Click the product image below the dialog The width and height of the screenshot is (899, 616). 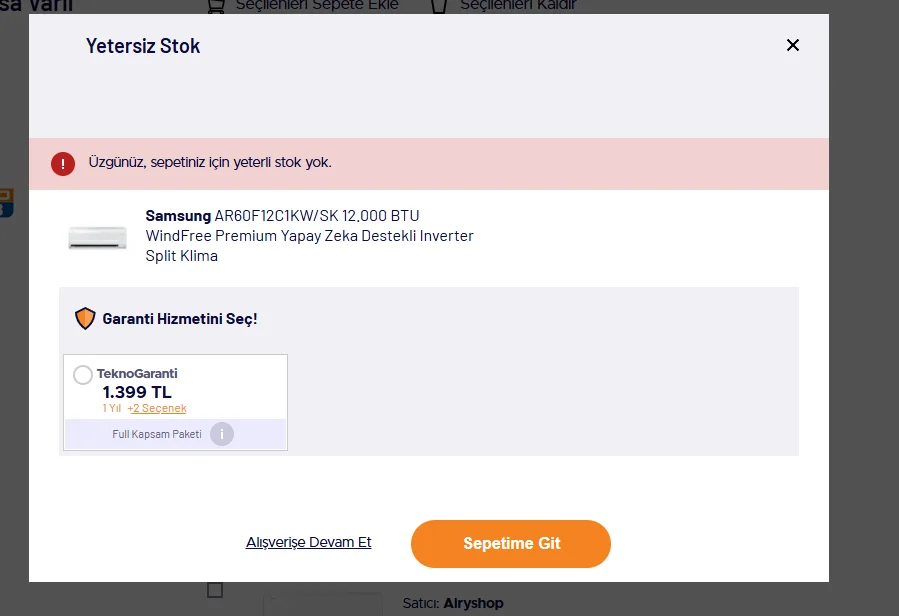(323, 604)
